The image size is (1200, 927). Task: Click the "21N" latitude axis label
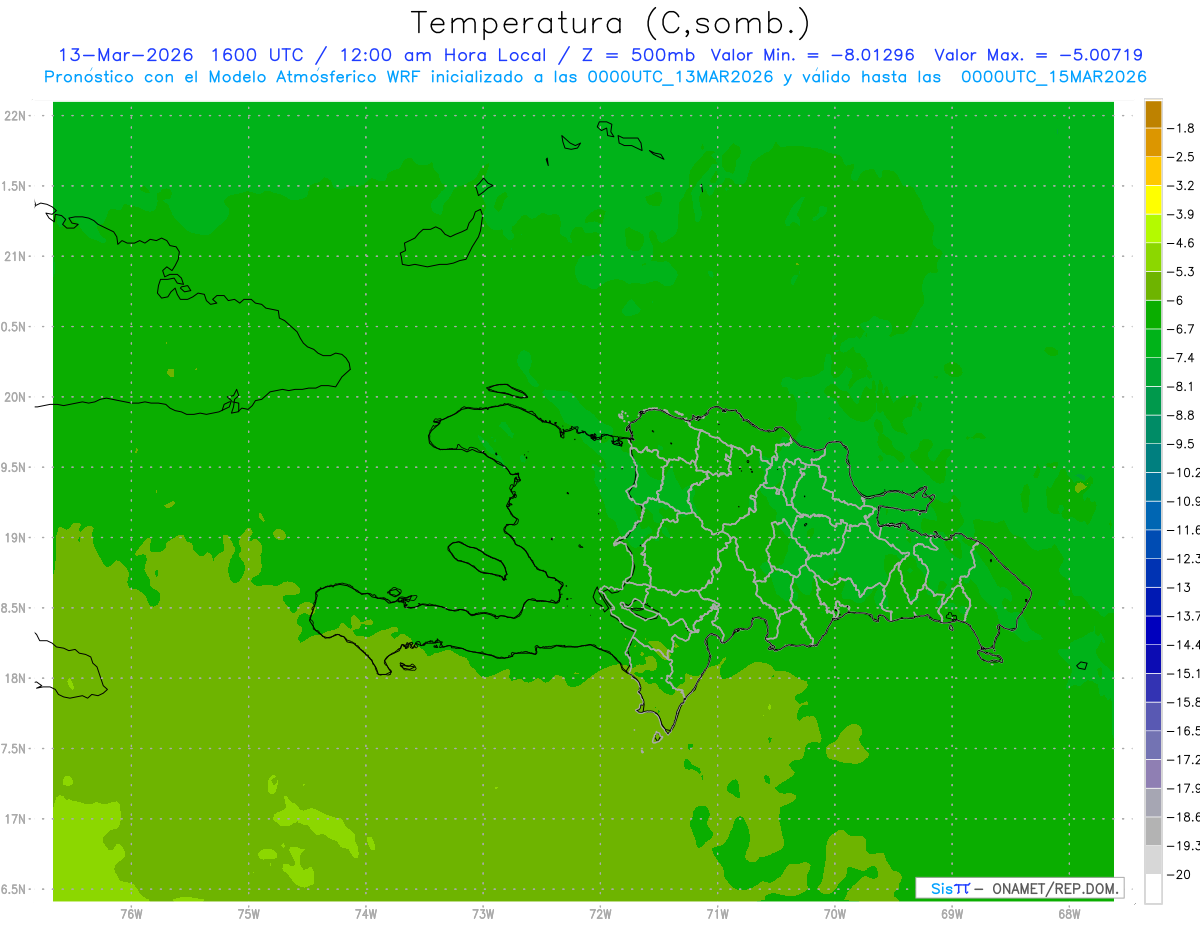tap(16, 257)
